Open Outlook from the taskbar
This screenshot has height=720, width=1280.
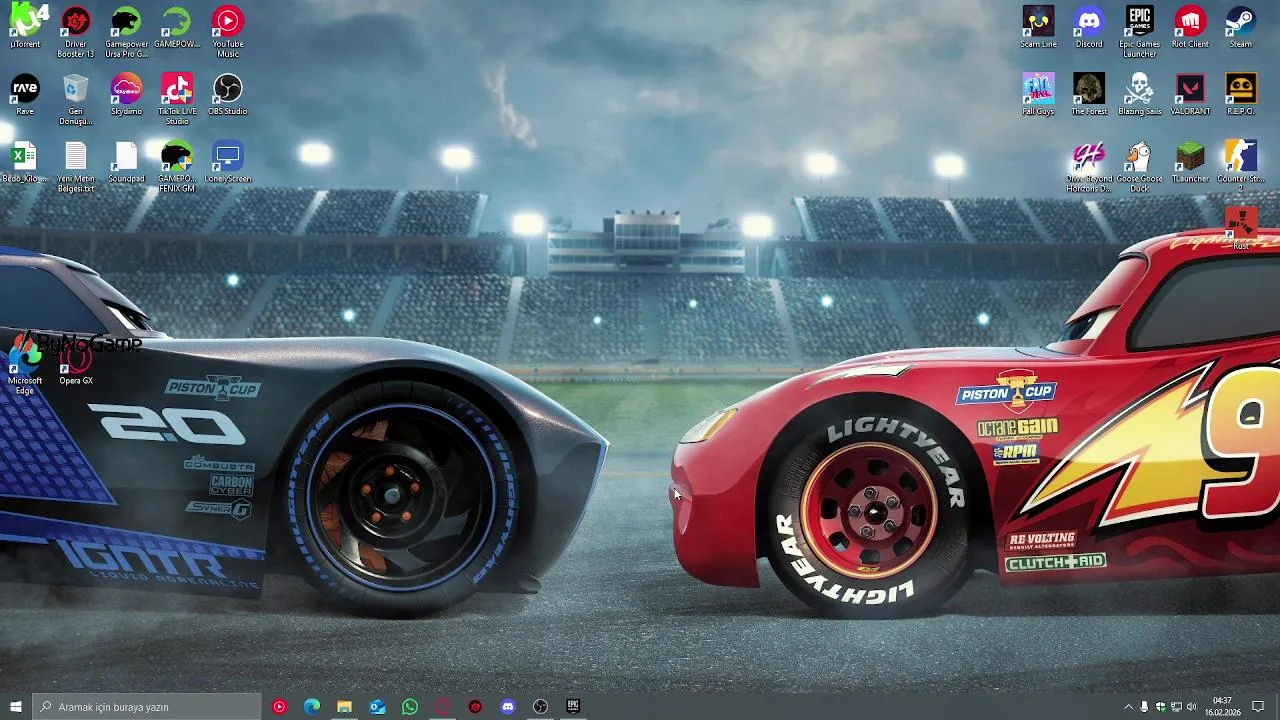click(377, 707)
